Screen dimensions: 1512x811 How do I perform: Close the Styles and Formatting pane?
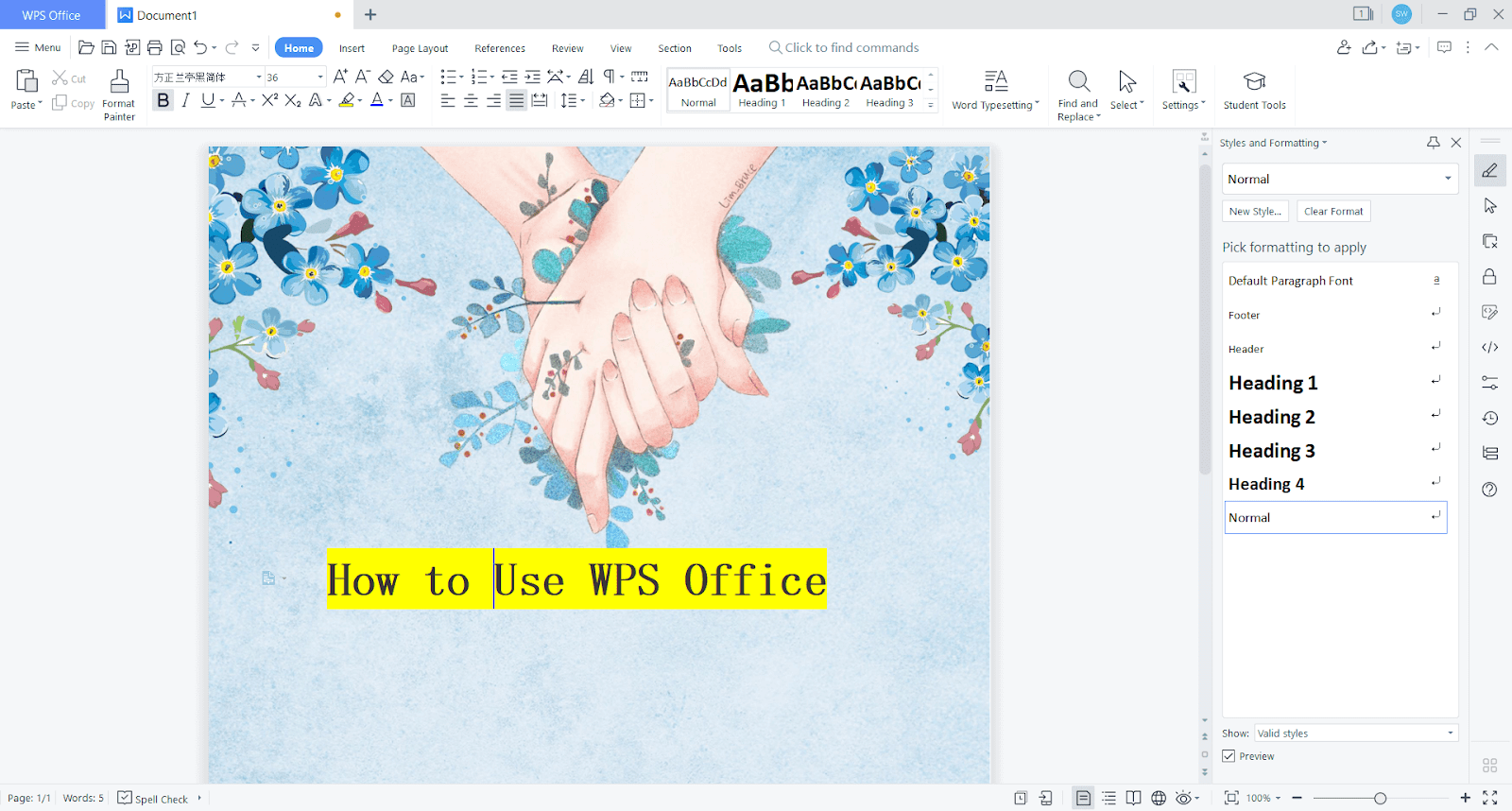click(x=1456, y=143)
